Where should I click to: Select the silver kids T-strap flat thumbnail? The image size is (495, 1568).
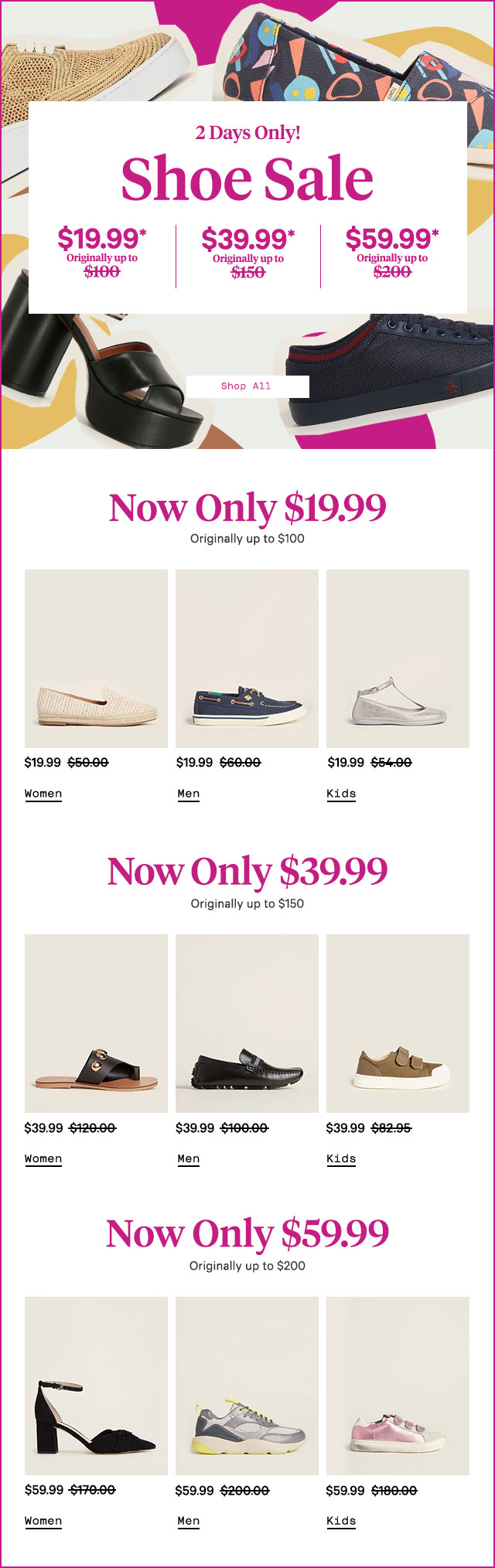tap(398, 658)
